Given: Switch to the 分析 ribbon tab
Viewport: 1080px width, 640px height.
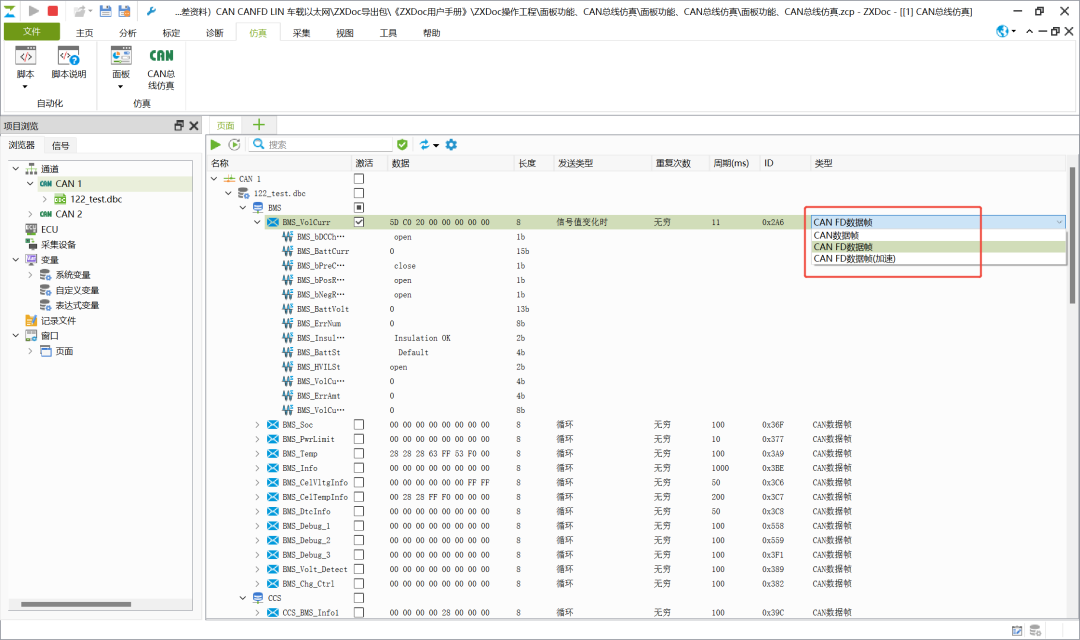Looking at the screenshot, I should (x=128, y=32).
